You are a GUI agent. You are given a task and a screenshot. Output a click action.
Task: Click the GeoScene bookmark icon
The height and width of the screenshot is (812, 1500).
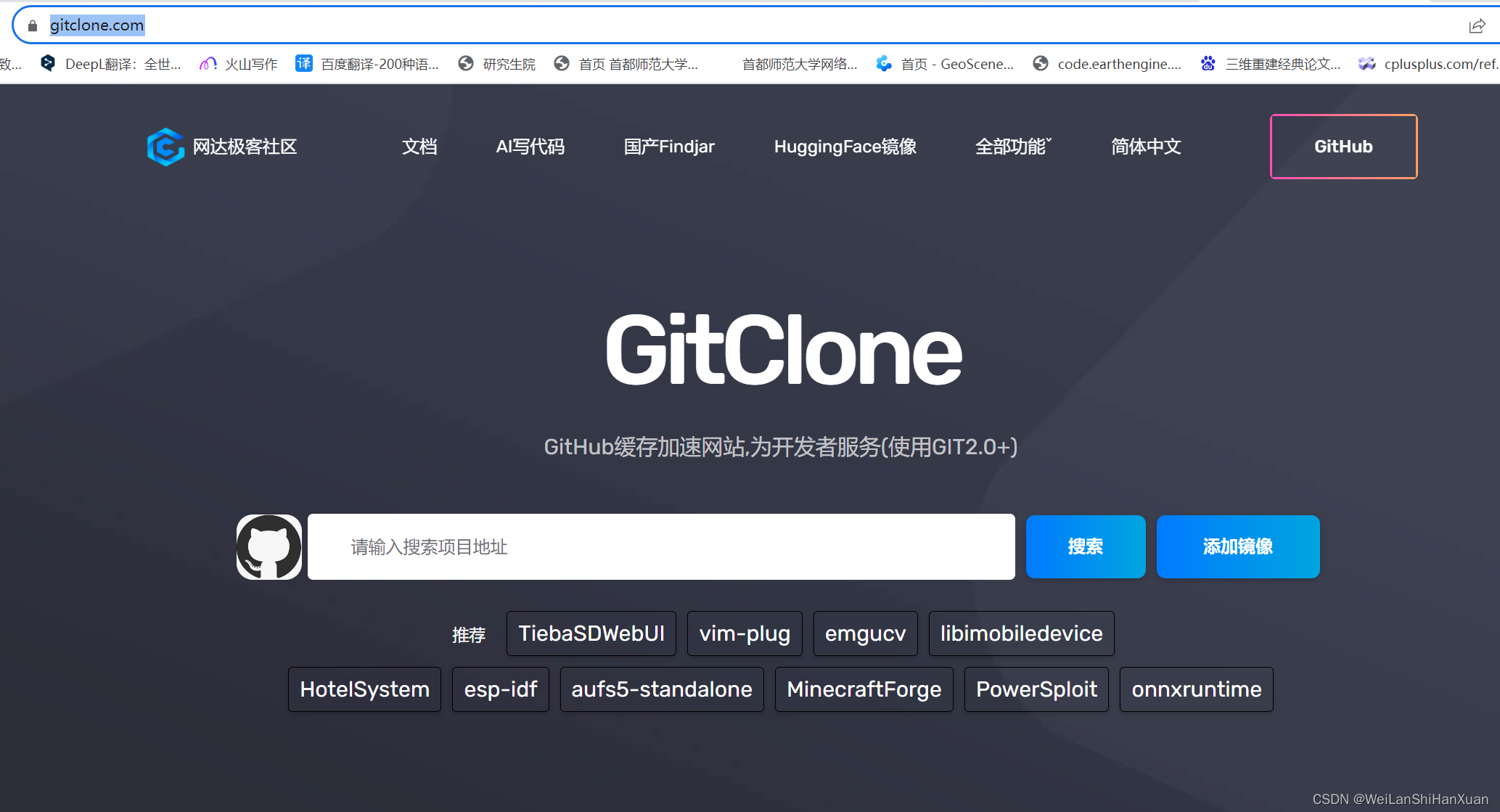[x=884, y=64]
